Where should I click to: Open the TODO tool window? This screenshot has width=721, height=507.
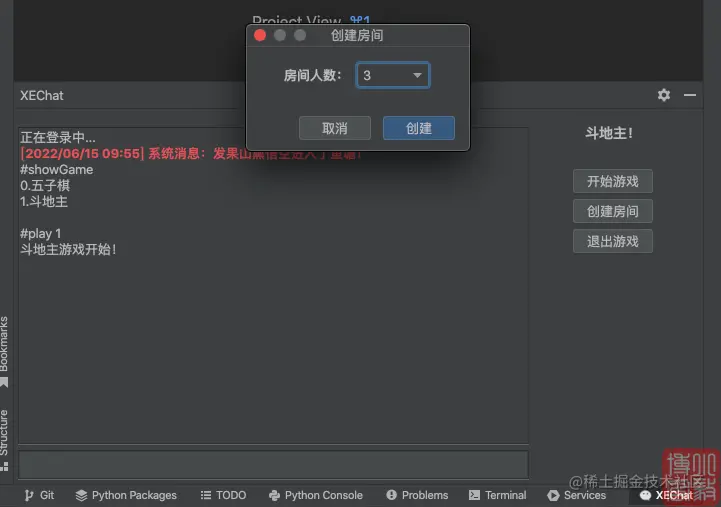tap(223, 495)
